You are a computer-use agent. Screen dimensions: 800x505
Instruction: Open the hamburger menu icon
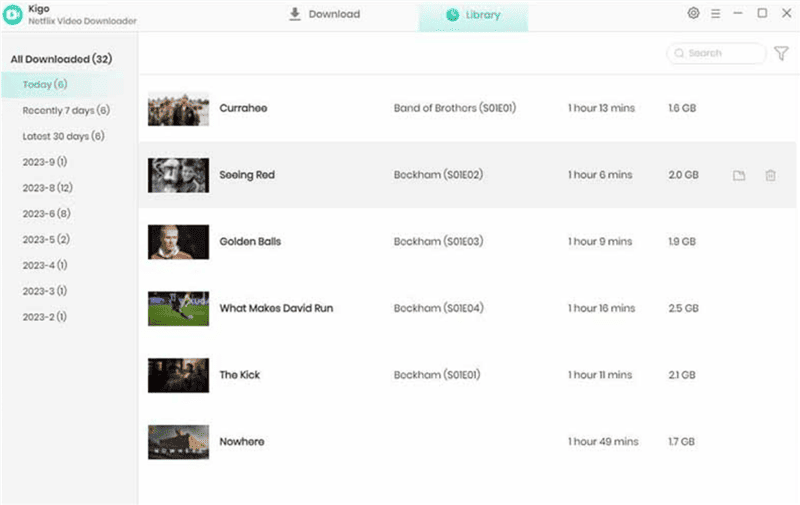715,14
